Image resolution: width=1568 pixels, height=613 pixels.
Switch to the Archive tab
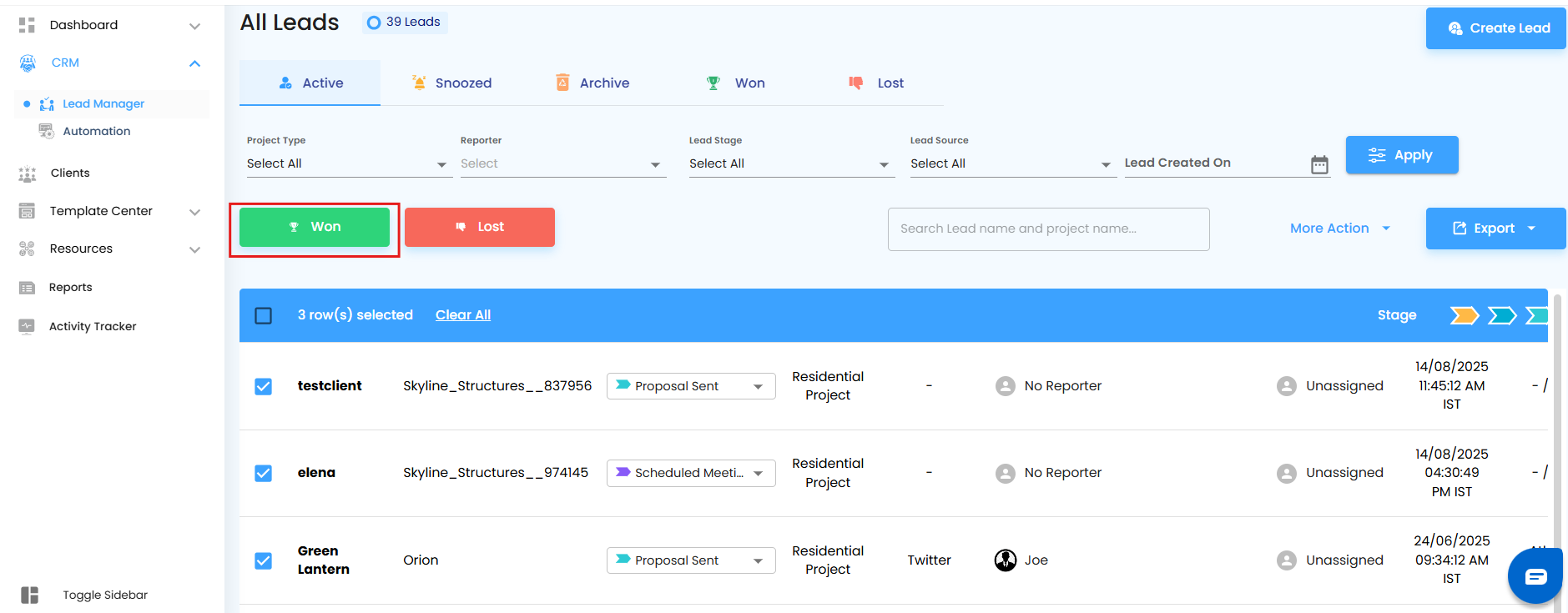coord(592,83)
